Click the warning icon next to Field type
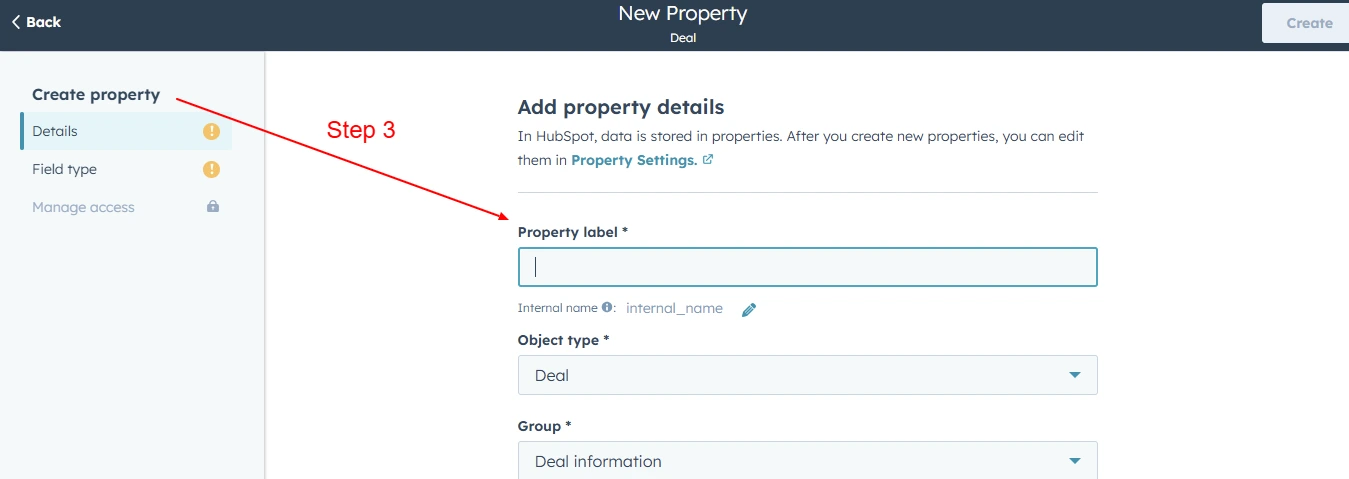This screenshot has height=479, width=1349. click(x=211, y=169)
